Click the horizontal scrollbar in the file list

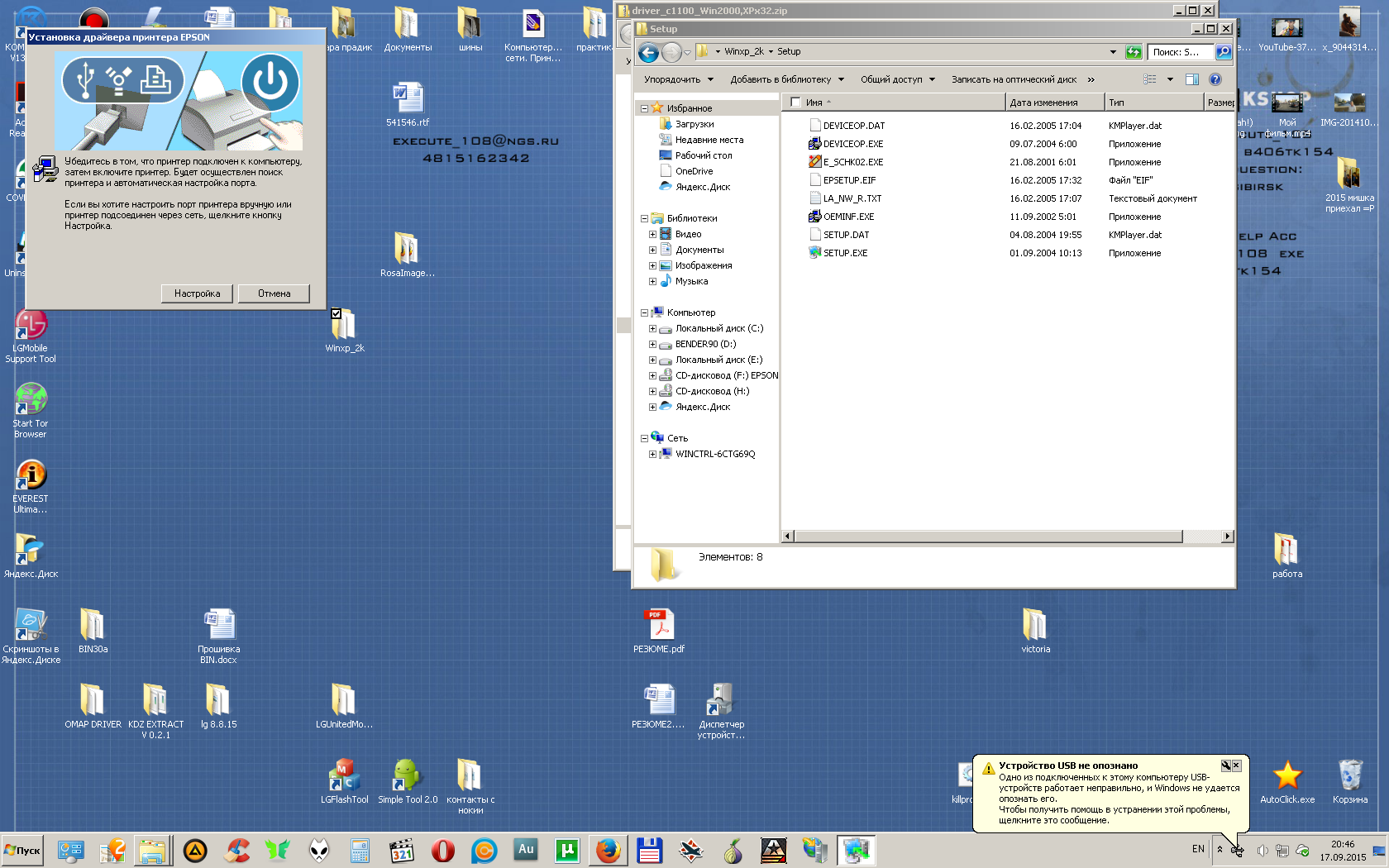click(x=988, y=537)
